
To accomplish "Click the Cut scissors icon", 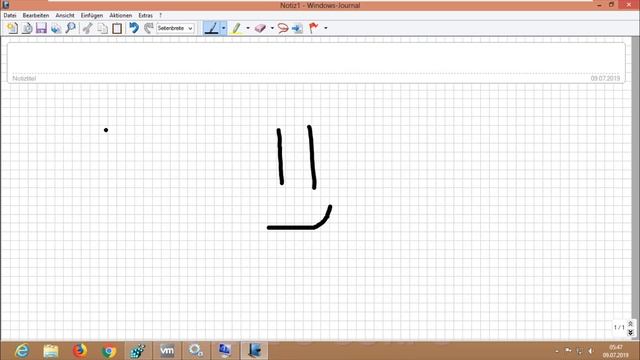I will [x=87, y=28].
